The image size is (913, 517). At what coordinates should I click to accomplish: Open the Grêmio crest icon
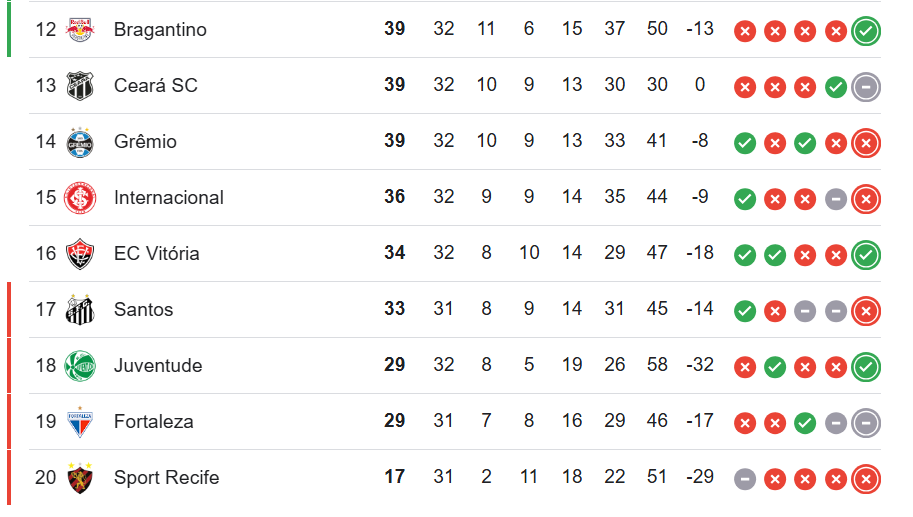click(80, 142)
